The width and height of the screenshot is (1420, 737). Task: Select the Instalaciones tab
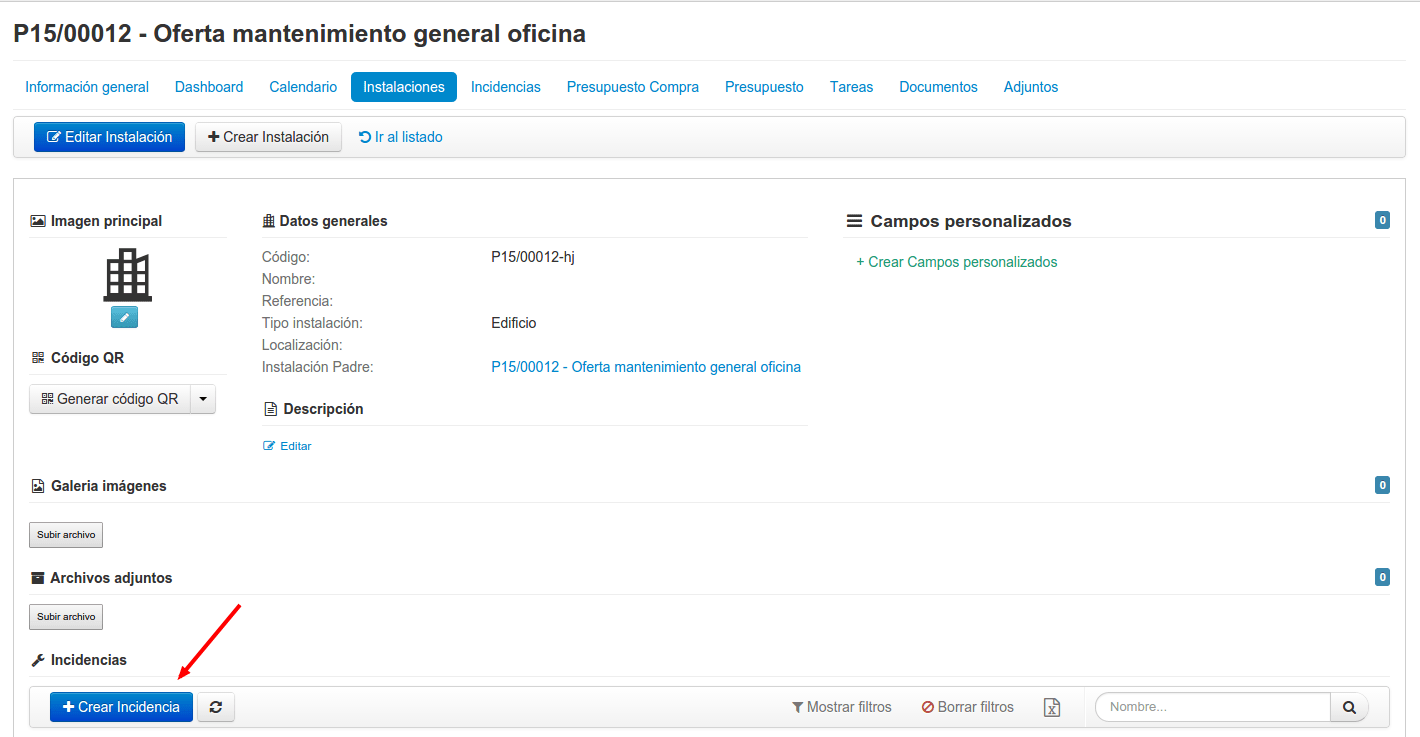[404, 87]
